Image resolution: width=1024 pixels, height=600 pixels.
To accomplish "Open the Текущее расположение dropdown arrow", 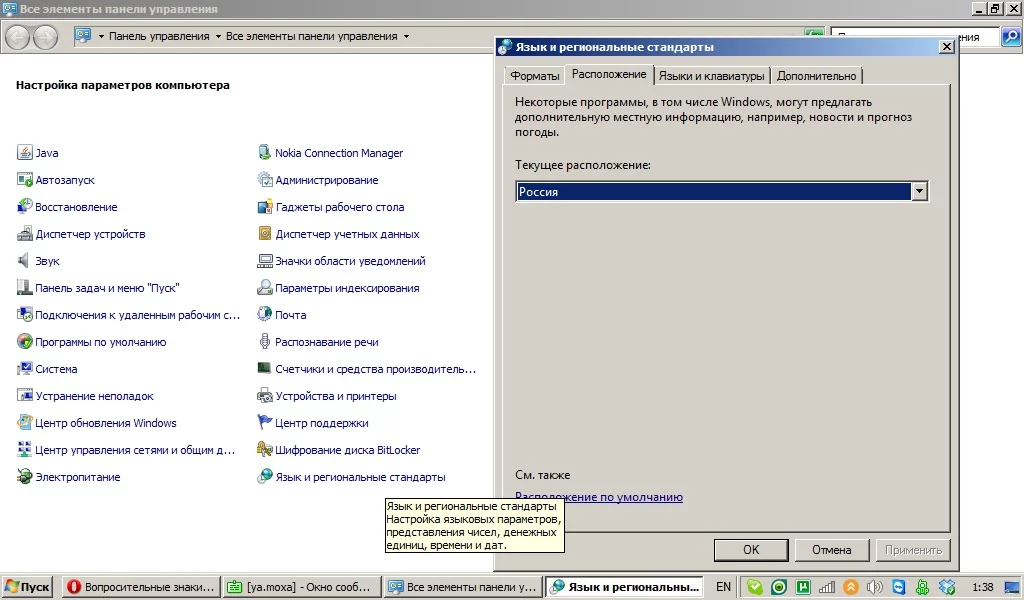I will point(919,191).
